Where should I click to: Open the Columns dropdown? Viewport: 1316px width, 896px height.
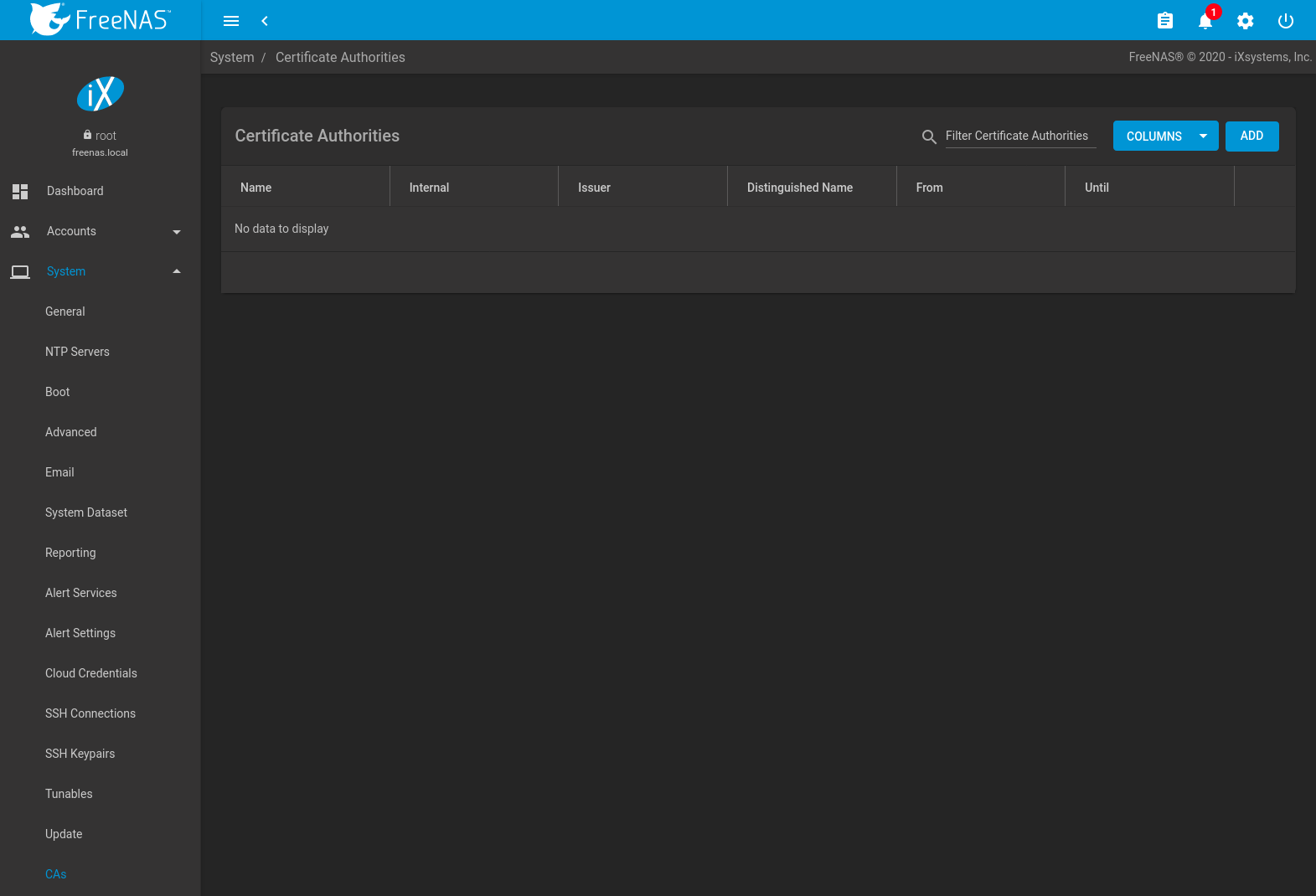(1165, 136)
